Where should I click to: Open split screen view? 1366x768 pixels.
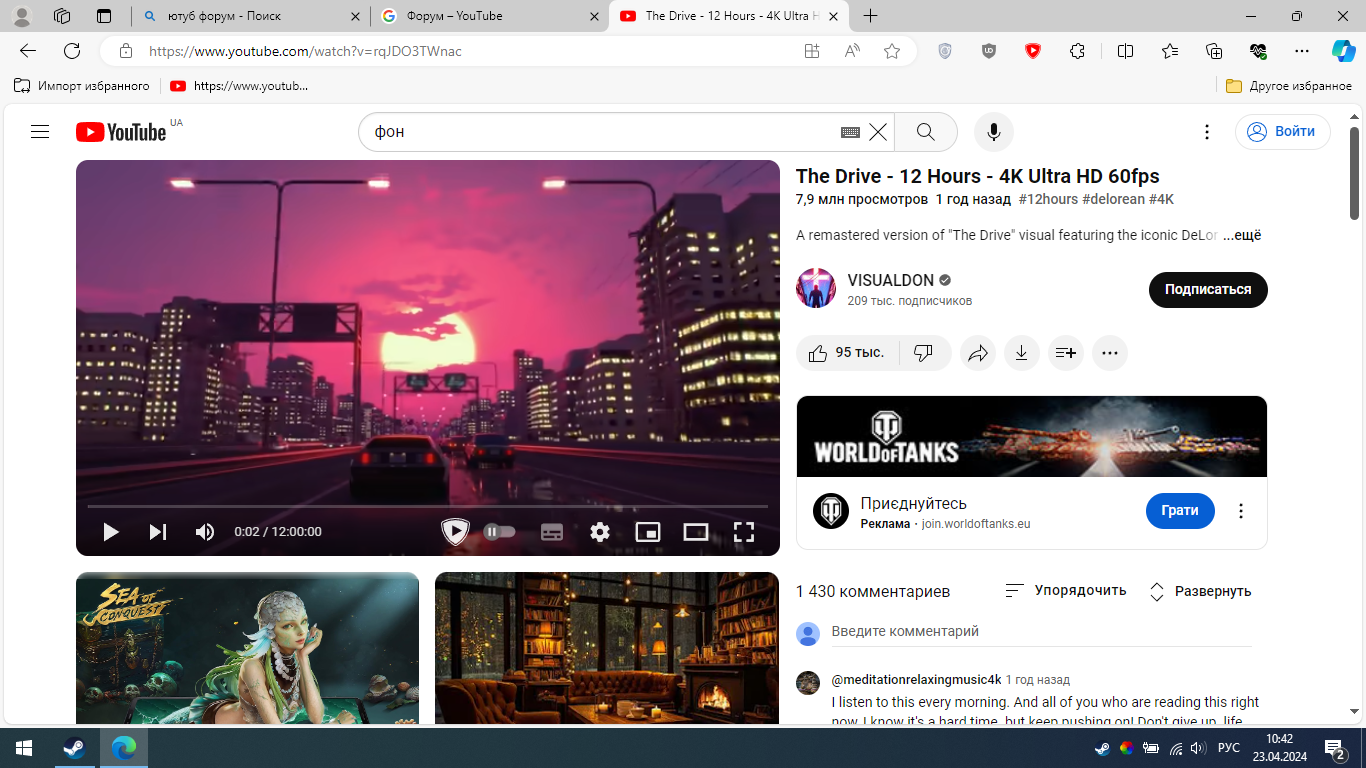click(x=1125, y=51)
